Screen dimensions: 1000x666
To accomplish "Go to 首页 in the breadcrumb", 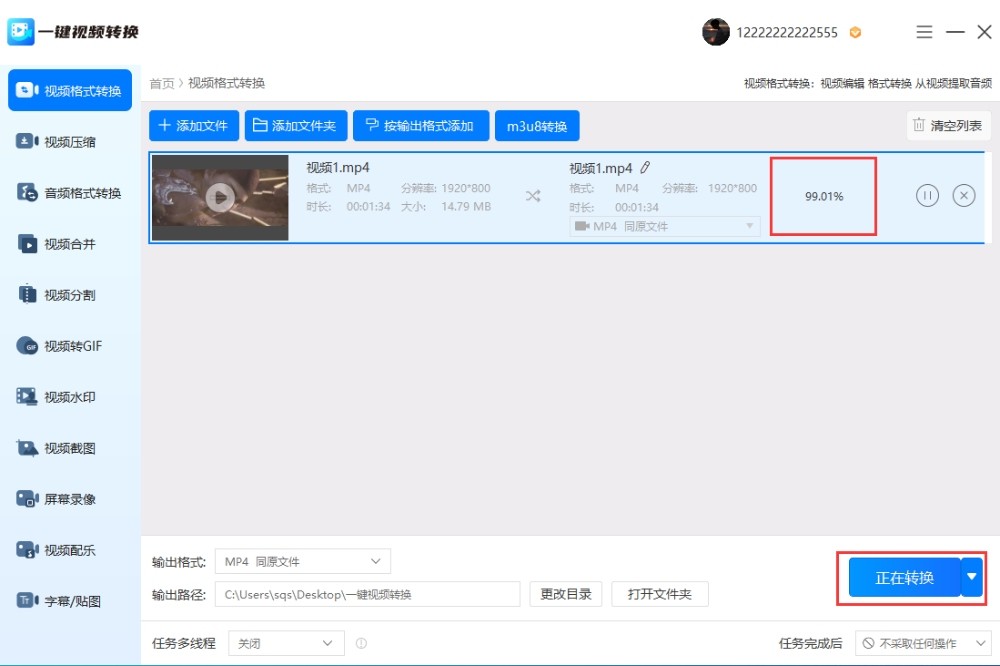I will click(x=162, y=83).
